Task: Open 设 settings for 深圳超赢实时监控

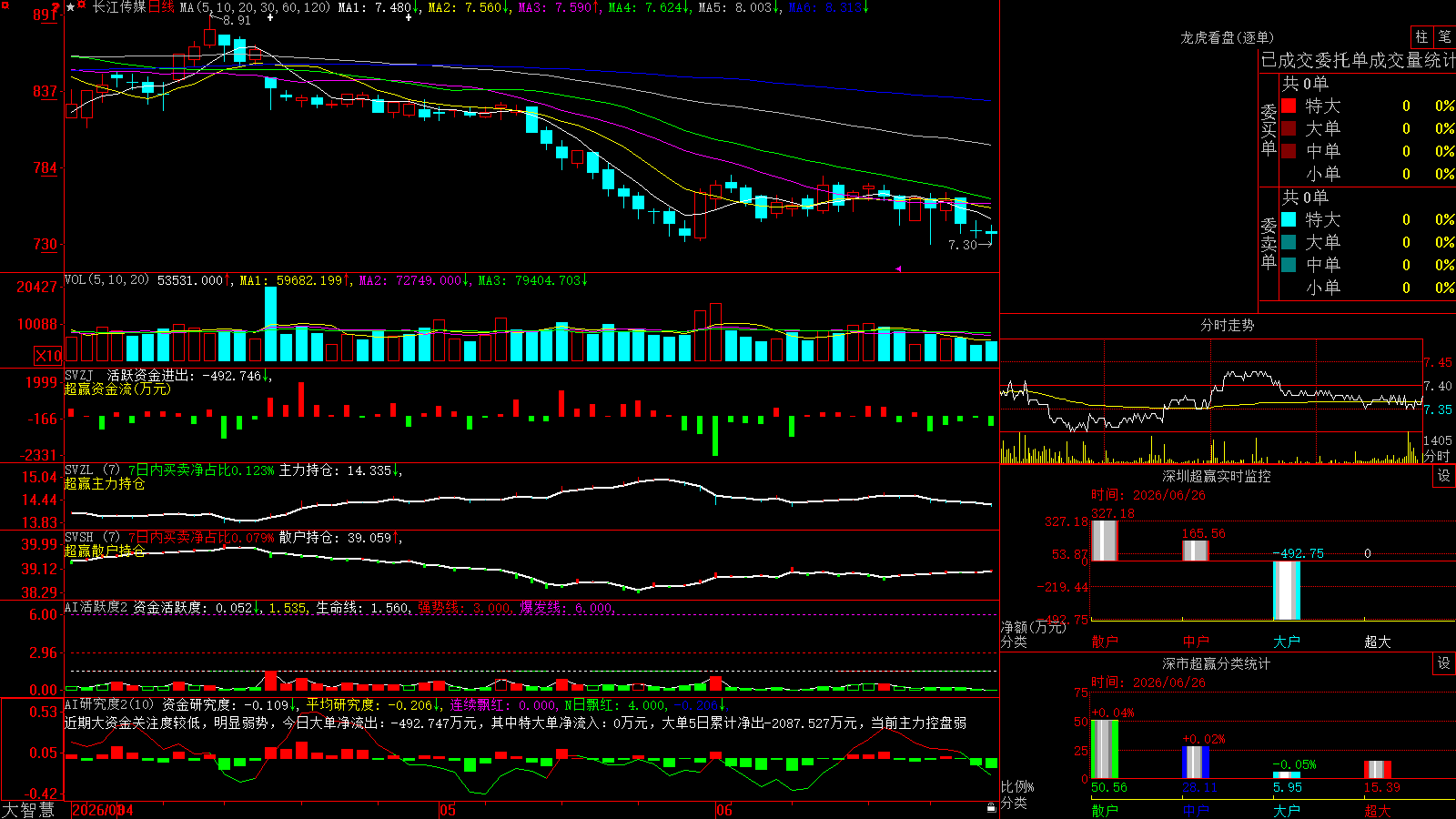Action: (1443, 476)
